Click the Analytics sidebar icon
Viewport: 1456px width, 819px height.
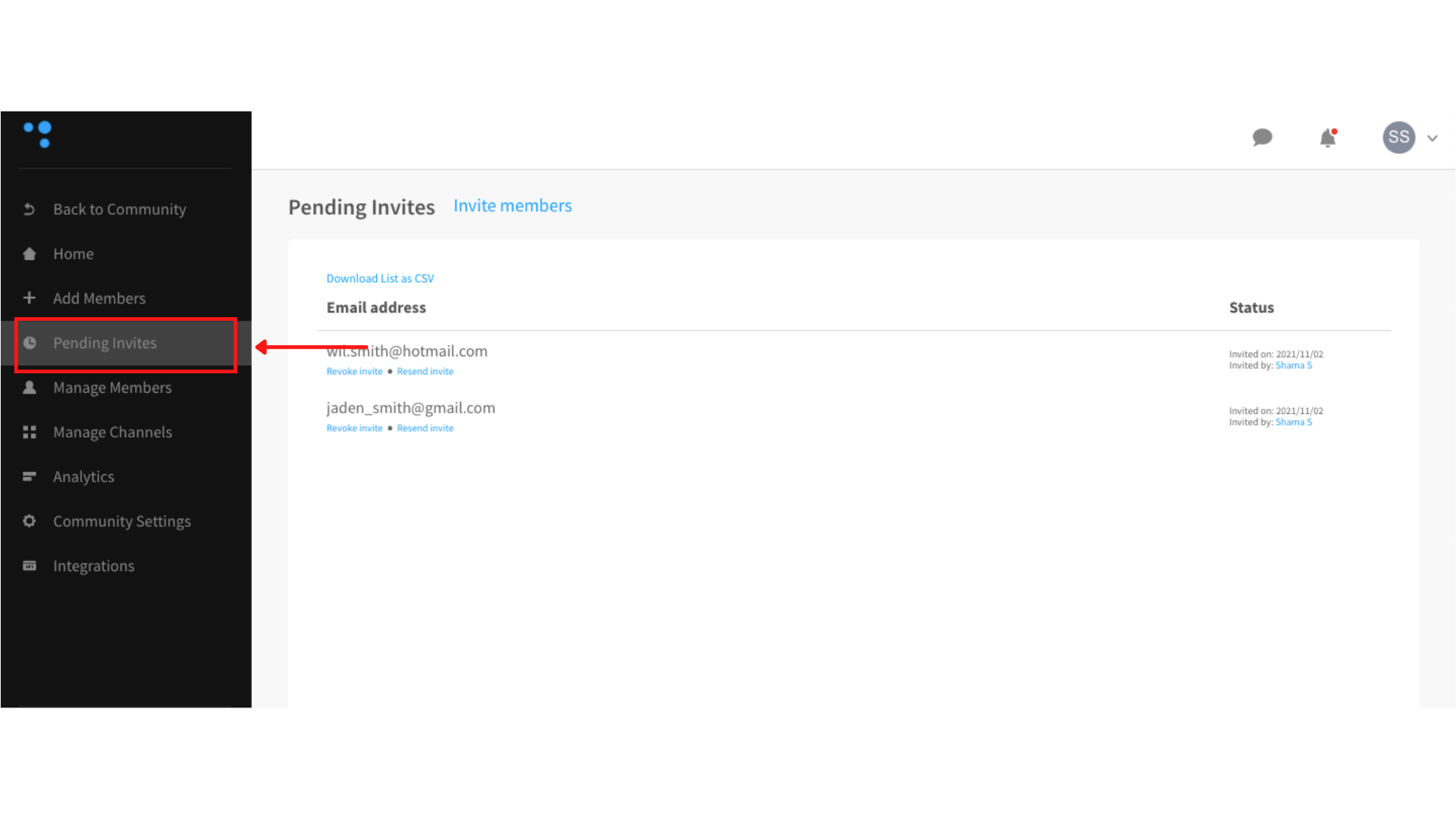point(29,476)
